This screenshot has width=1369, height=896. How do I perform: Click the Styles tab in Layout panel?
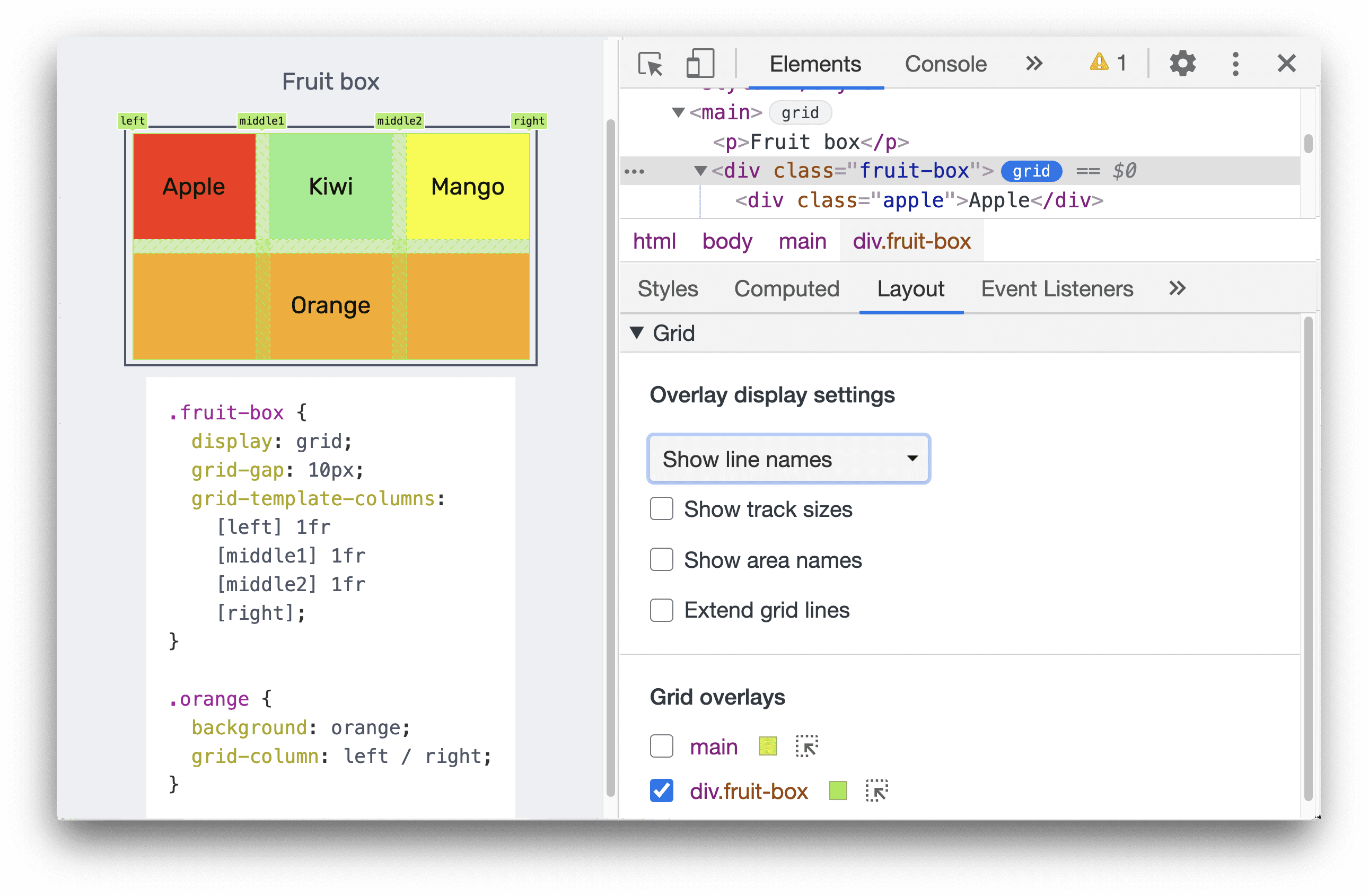point(668,290)
